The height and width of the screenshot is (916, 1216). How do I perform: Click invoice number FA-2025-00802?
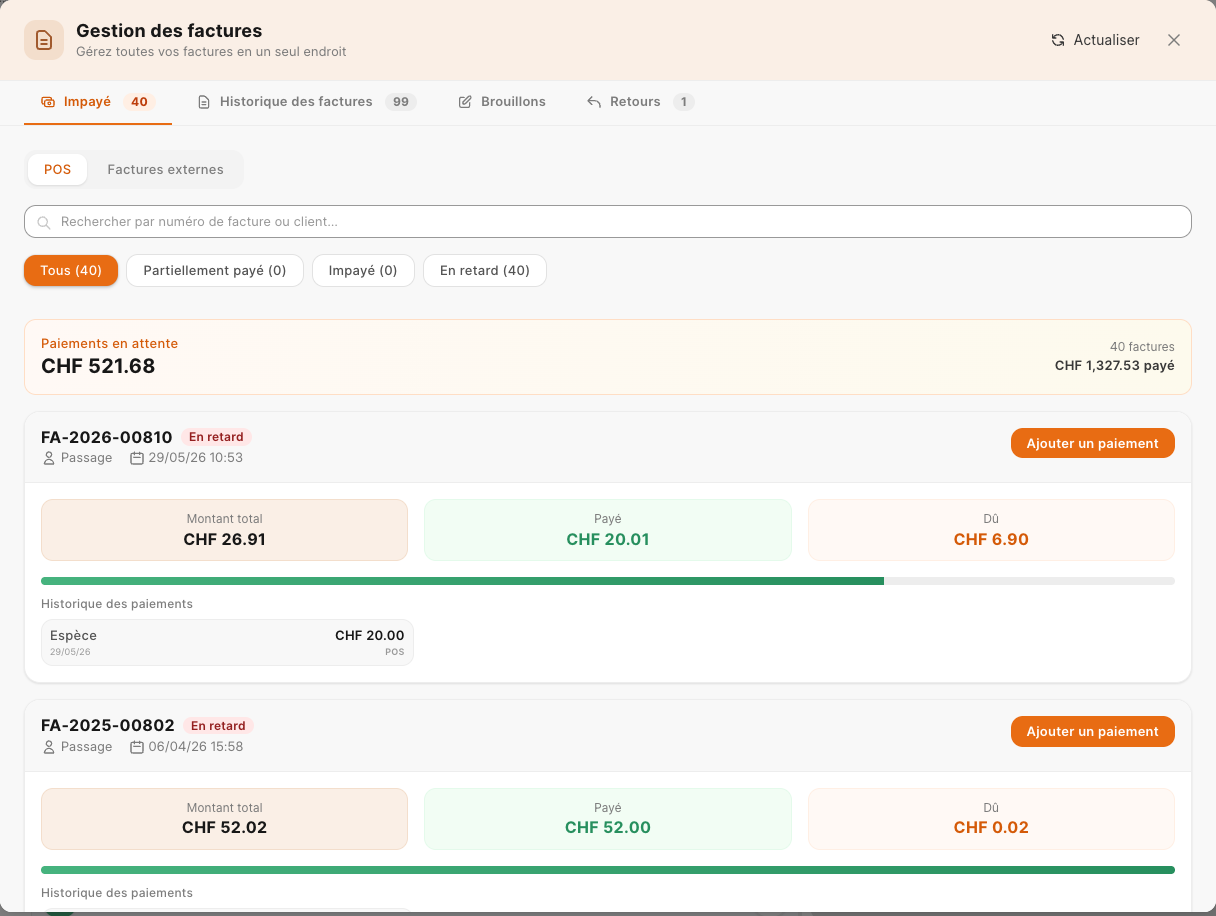[108, 725]
